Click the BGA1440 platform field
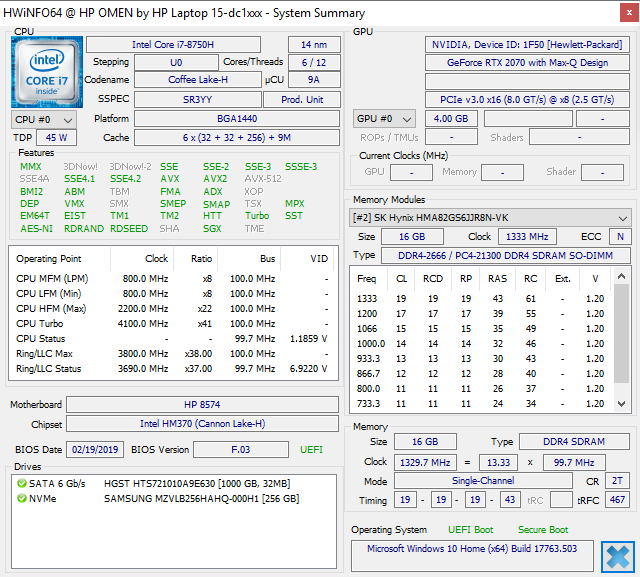Image resolution: width=640 pixels, height=577 pixels. tap(237, 119)
